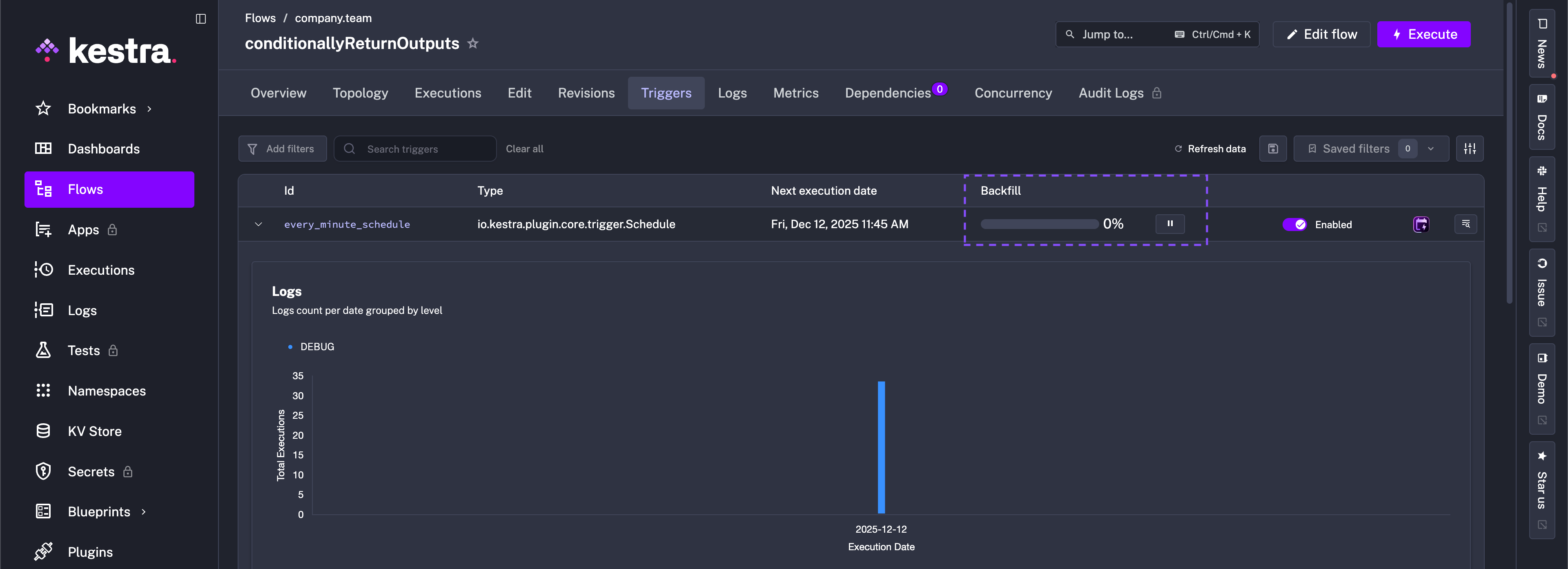Image resolution: width=1568 pixels, height=569 pixels.
Task: Pause the backfill with pause icon
Action: (x=1169, y=224)
